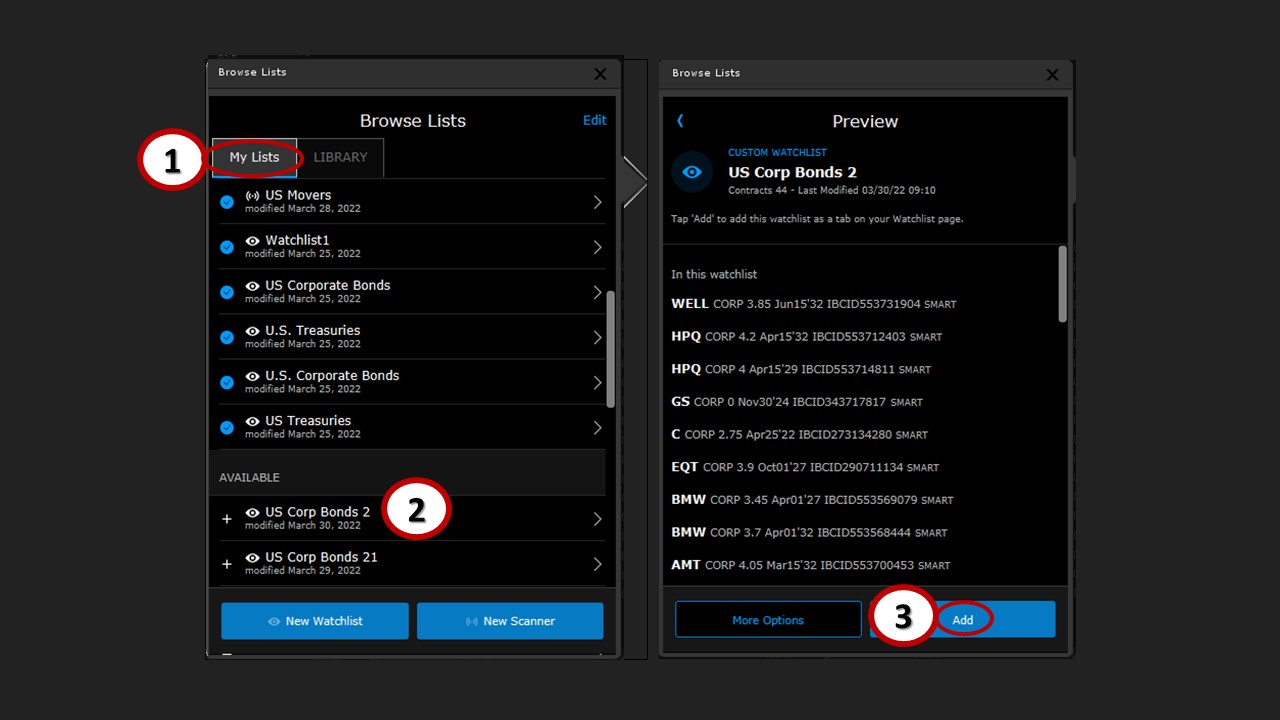Uncheck the US Movers list checkmark

point(227,202)
